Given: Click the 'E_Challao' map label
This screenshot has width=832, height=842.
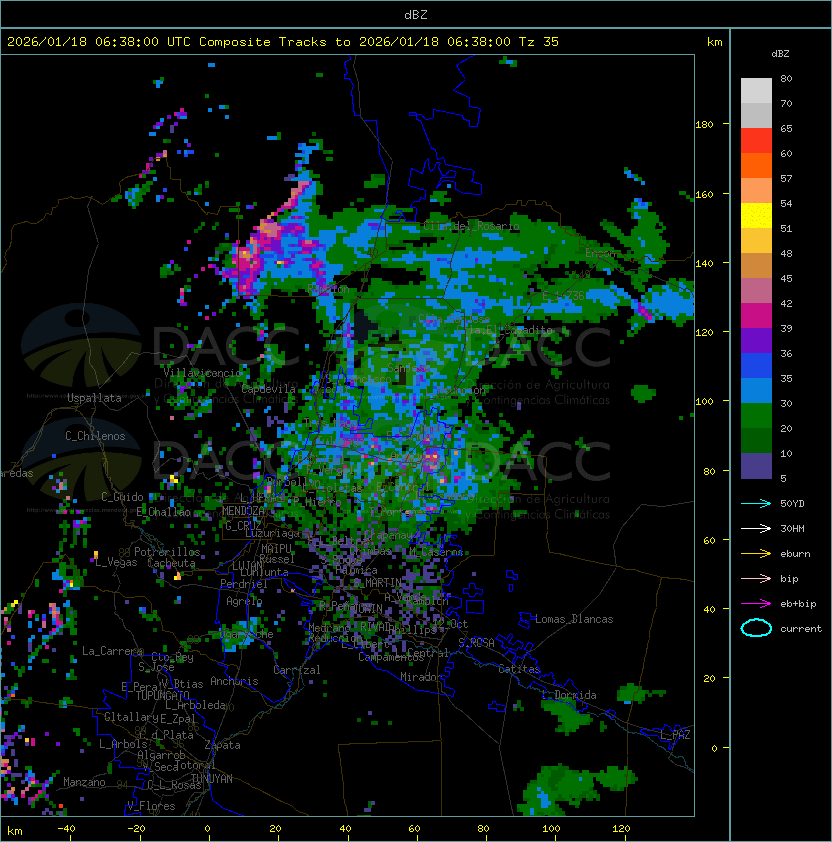Looking at the screenshot, I should [x=163, y=512].
